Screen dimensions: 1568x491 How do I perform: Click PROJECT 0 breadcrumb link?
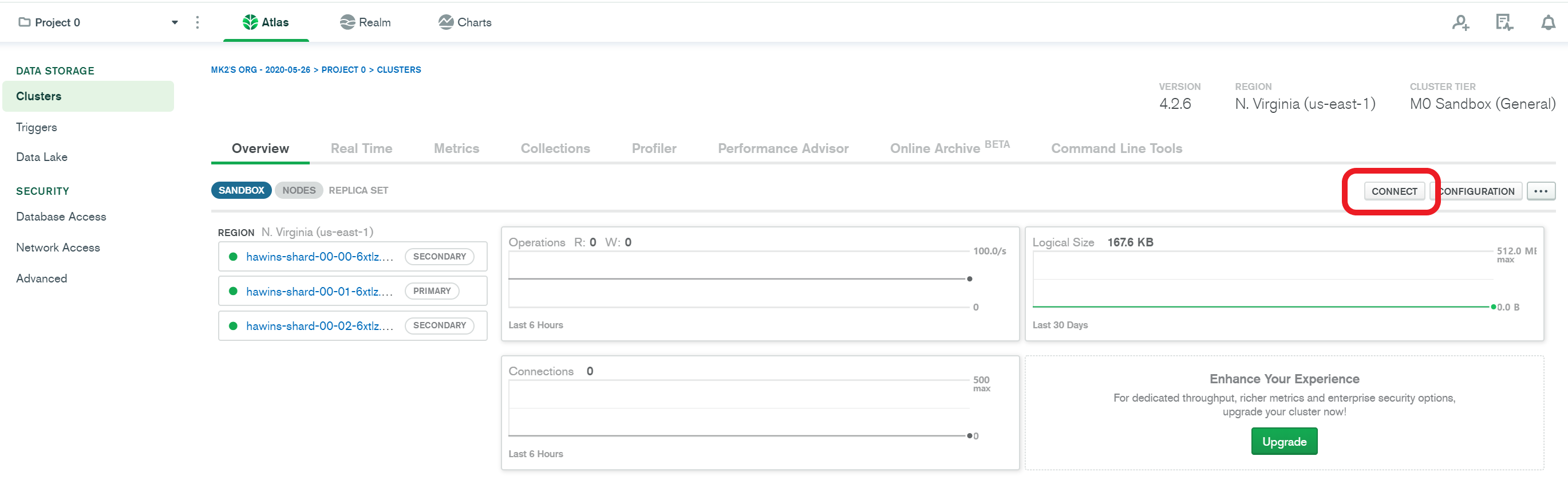(x=343, y=70)
